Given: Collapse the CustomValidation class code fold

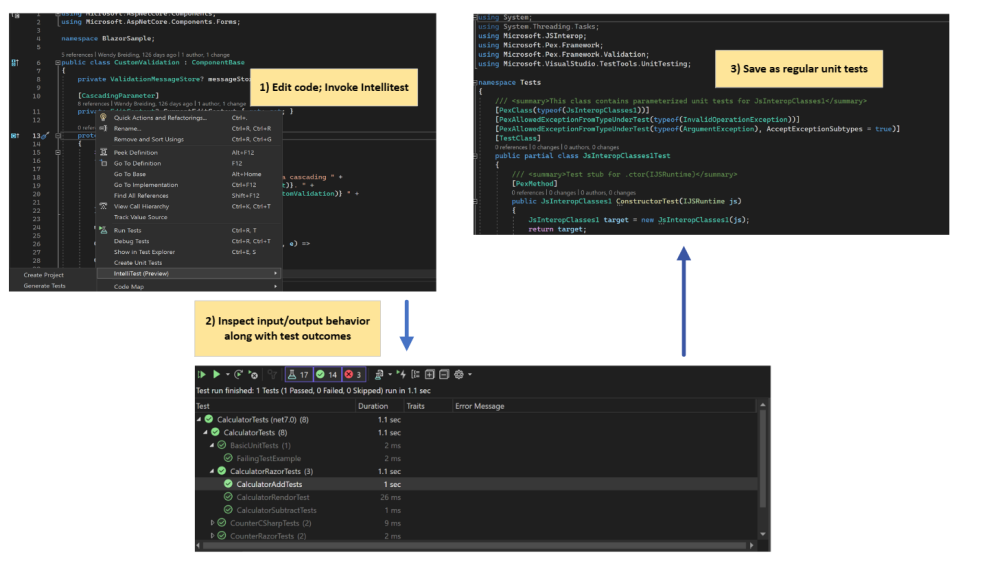Looking at the screenshot, I should coord(57,63).
